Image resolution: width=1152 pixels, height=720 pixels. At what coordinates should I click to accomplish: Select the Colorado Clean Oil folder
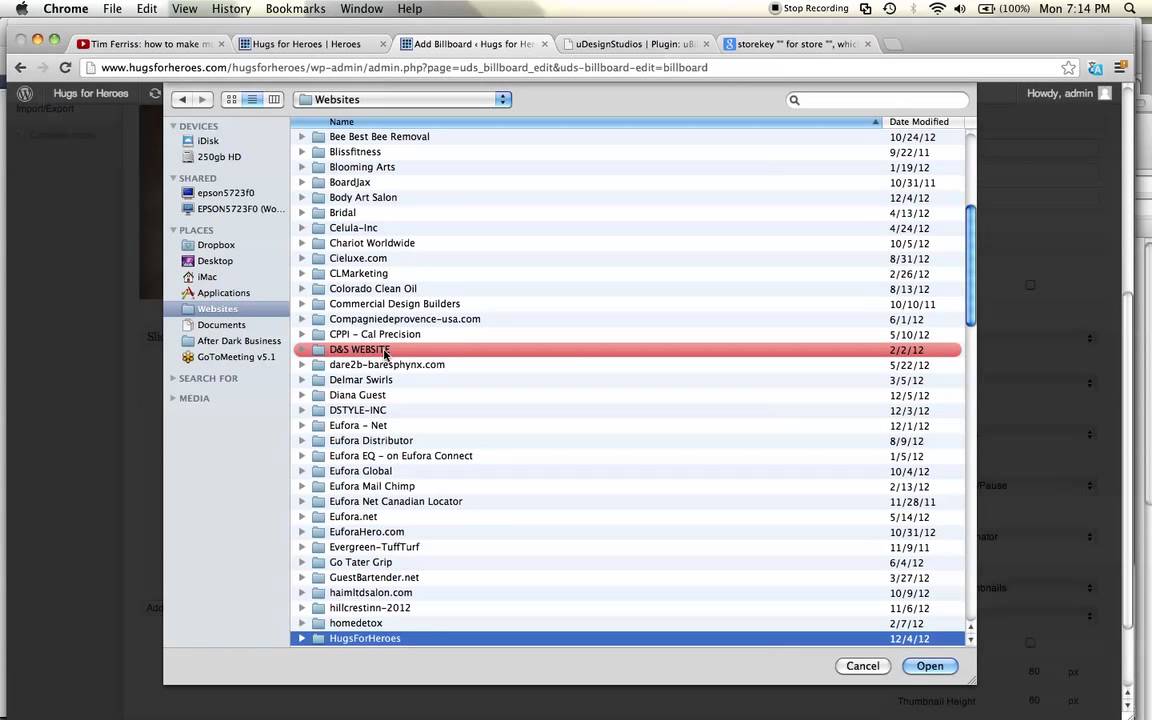pyautogui.click(x=628, y=289)
